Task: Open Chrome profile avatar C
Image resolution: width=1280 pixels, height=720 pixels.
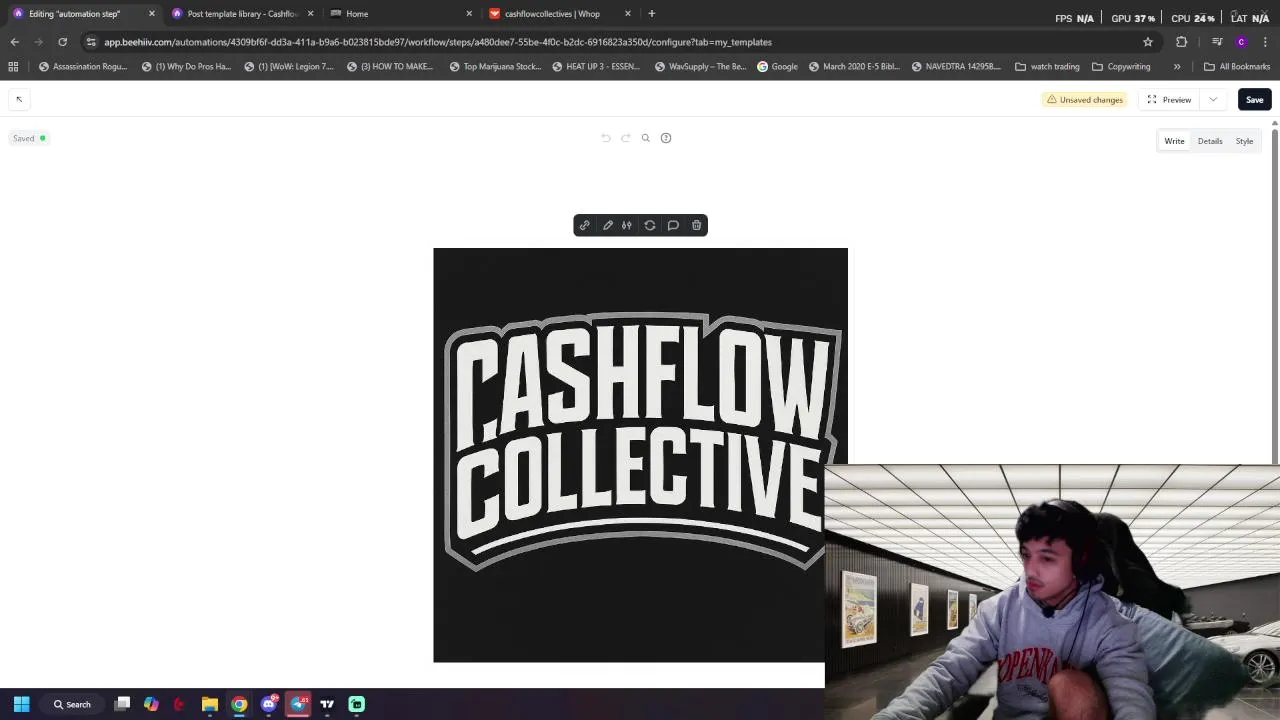Action: point(1241,42)
